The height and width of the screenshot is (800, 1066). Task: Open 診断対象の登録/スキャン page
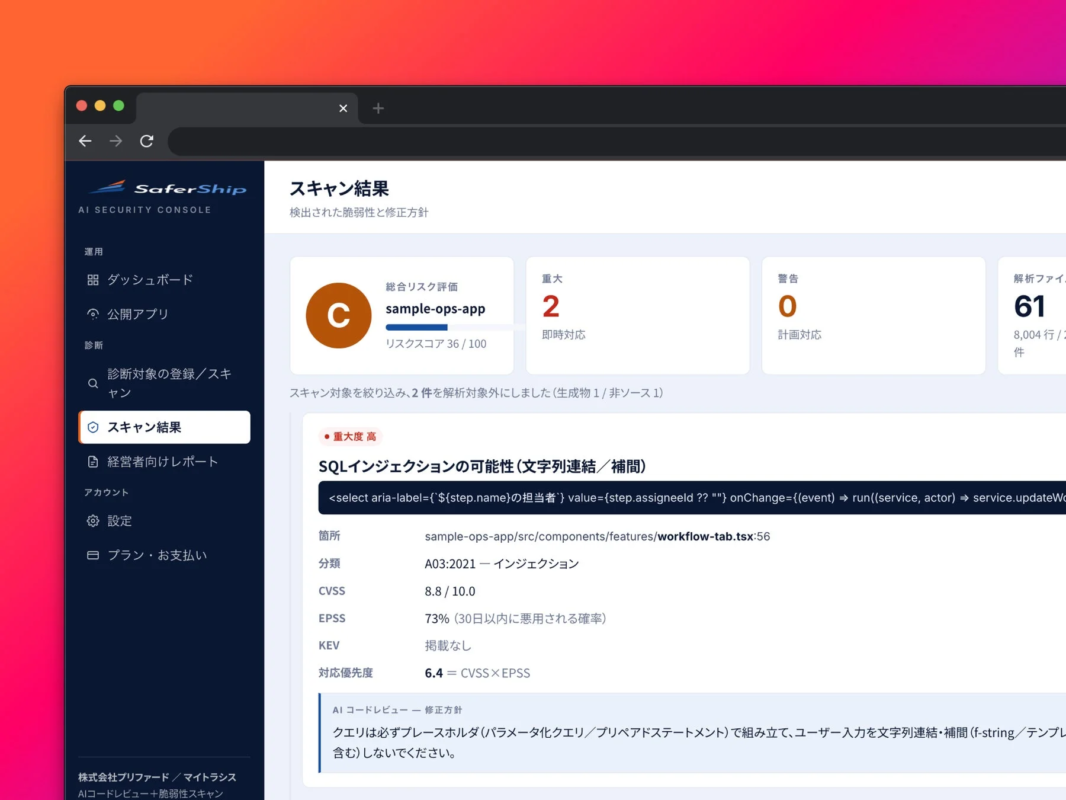[164, 383]
